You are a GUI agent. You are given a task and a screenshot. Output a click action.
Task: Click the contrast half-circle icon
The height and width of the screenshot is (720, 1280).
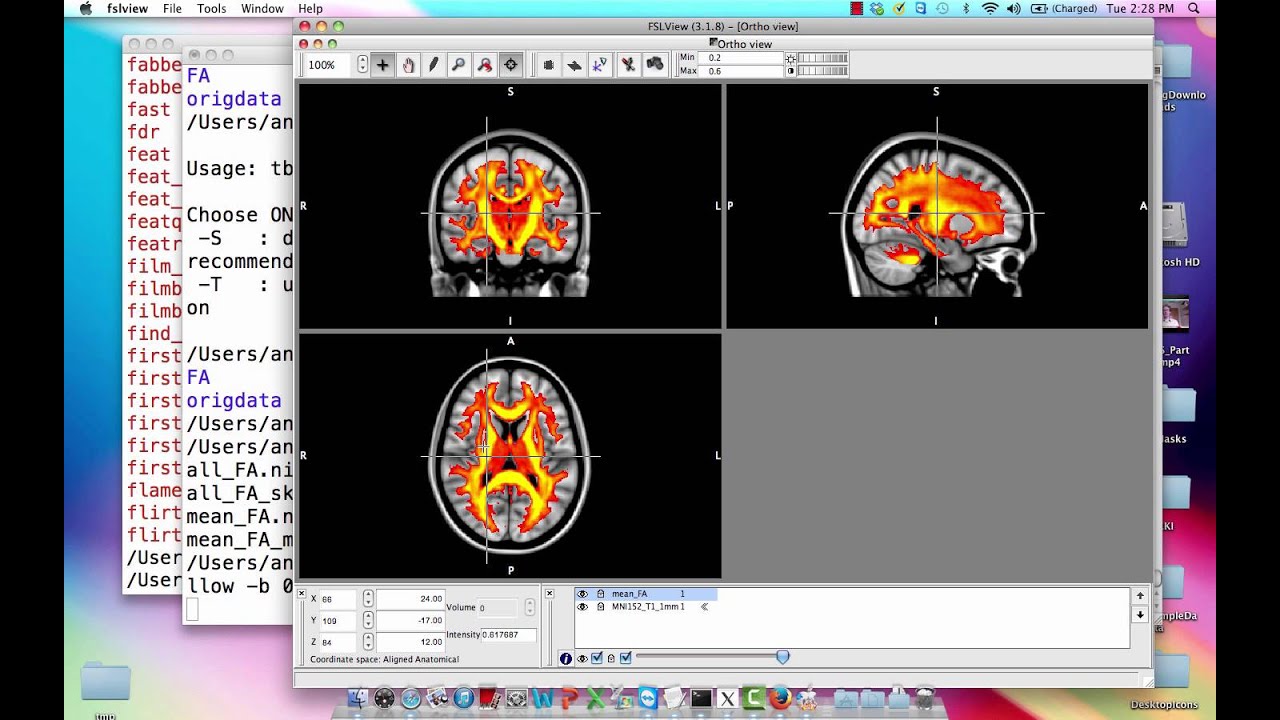[x=791, y=71]
